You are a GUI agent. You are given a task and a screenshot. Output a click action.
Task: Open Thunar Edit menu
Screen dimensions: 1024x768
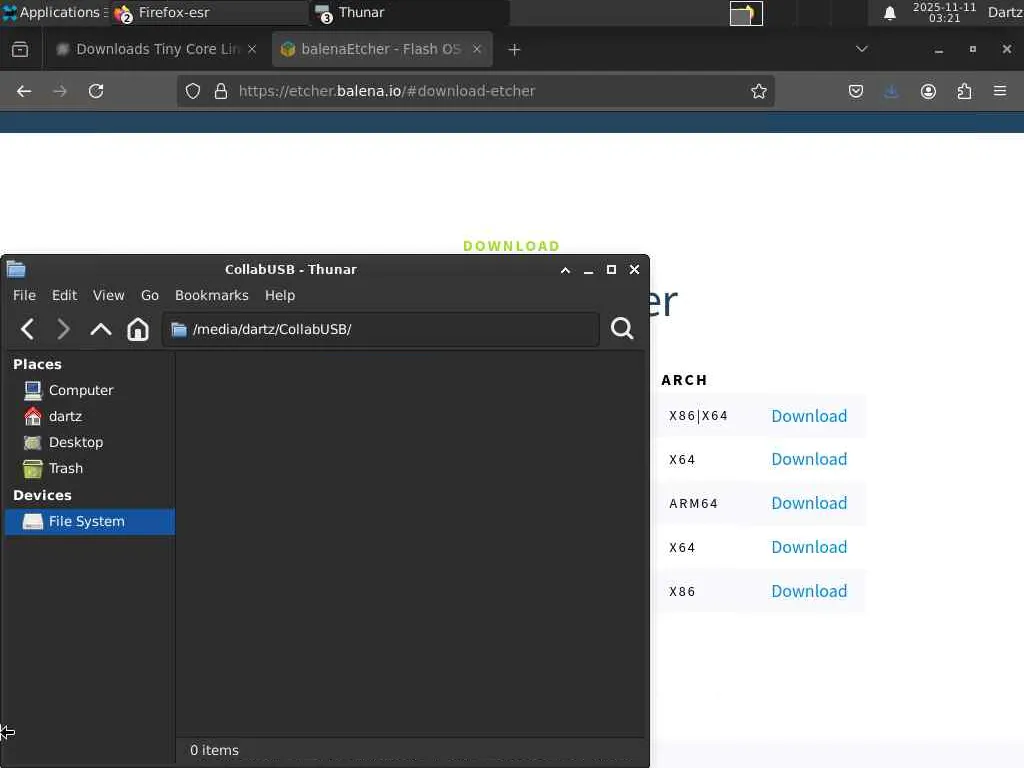(x=64, y=295)
